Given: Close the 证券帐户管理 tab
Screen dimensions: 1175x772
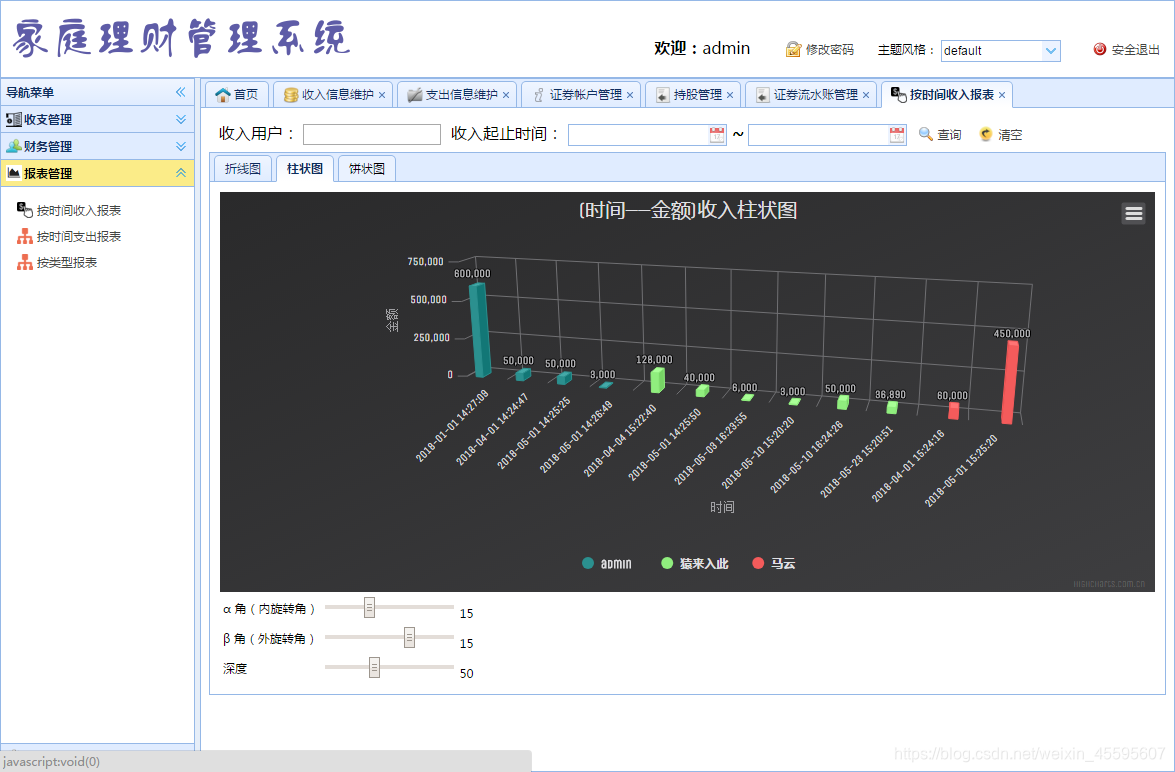Looking at the screenshot, I should pyautogui.click(x=630, y=95).
